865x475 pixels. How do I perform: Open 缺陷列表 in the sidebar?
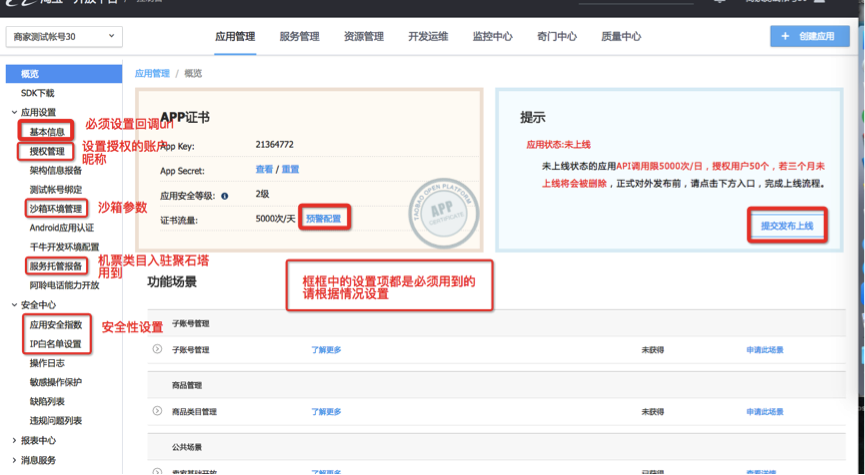point(47,401)
